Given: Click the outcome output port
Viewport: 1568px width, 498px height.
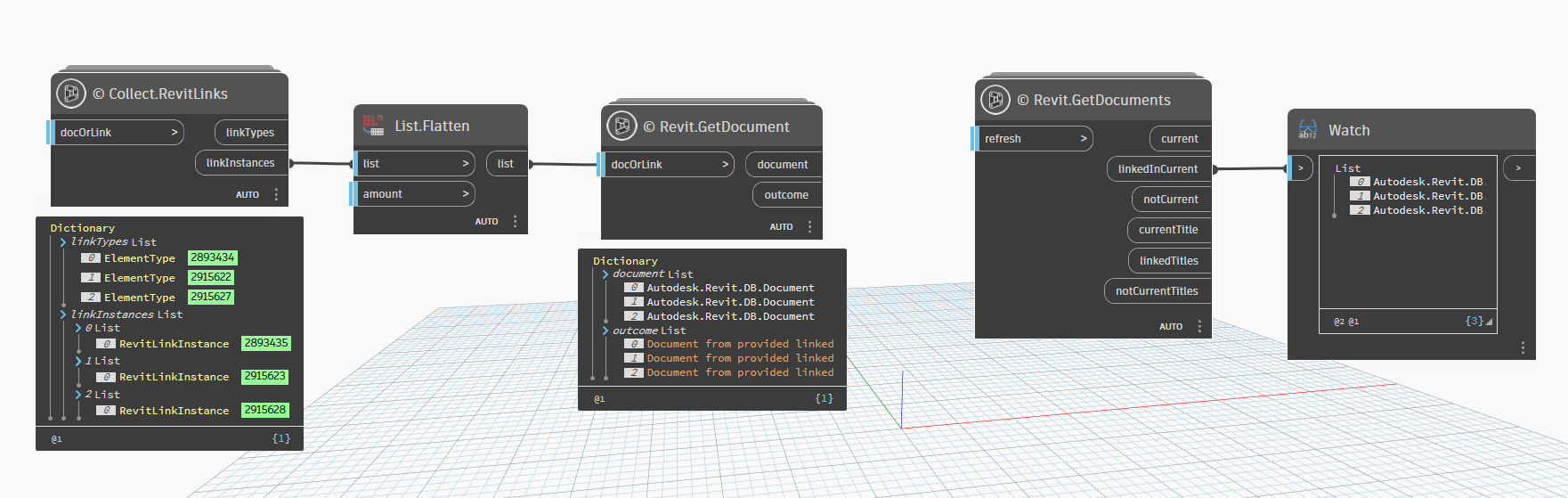Looking at the screenshot, I should [x=787, y=194].
